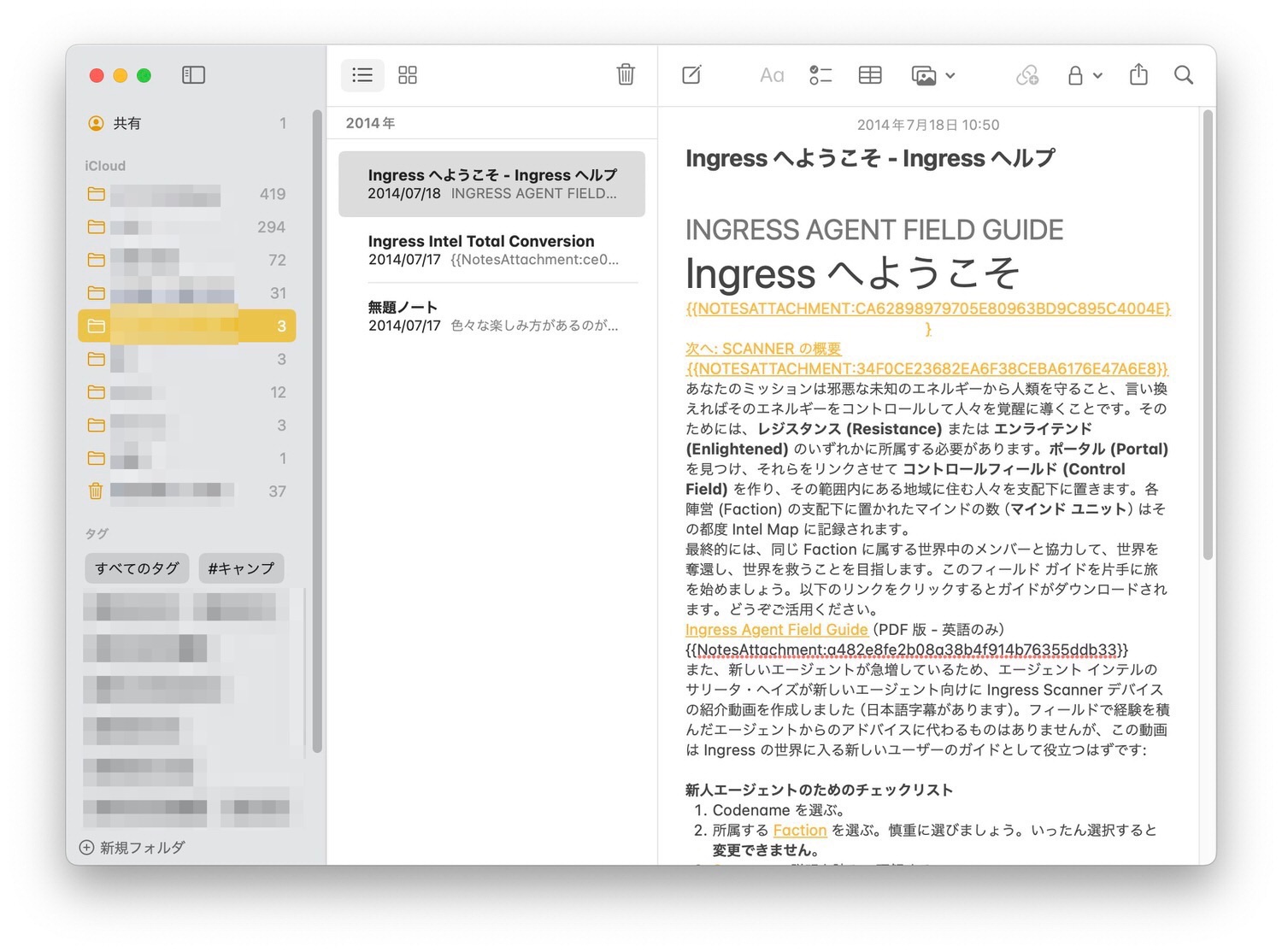The image size is (1282, 952).
Task: Expand the media dropdown chevron
Action: pos(950,75)
